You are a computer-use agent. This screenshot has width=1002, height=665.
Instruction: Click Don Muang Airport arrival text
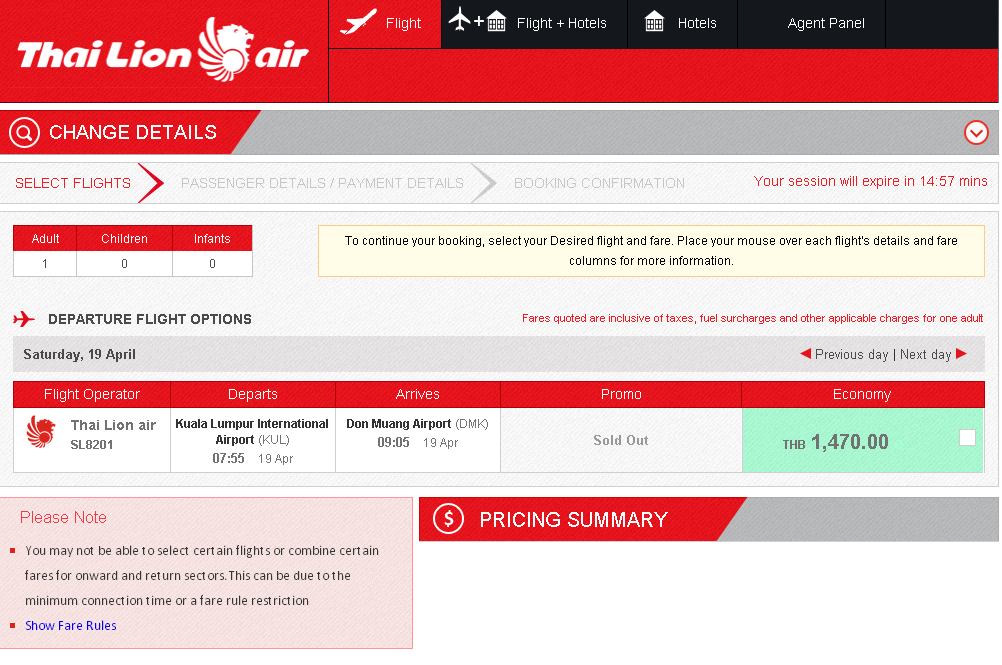click(417, 424)
